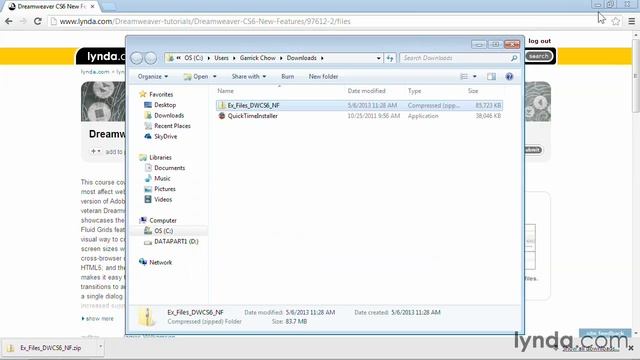Click Downloads in the address breadcrumb
Viewport: 640px width, 360px height.
[x=301, y=58]
